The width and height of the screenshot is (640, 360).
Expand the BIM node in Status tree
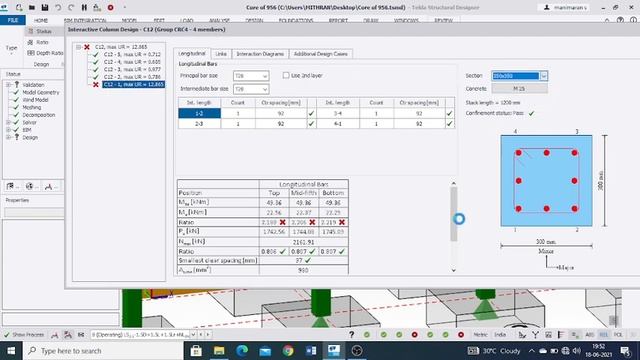(x=8, y=130)
